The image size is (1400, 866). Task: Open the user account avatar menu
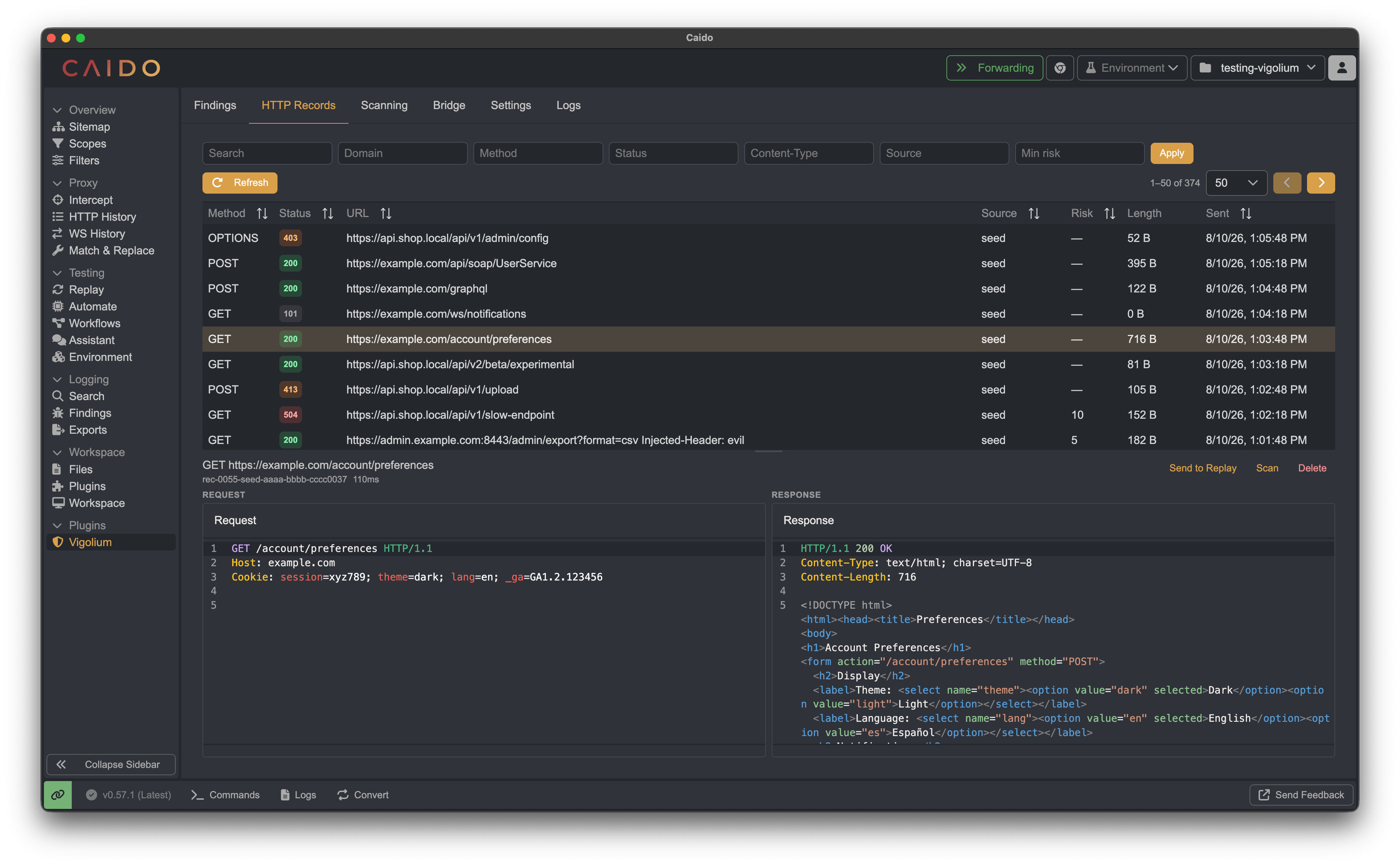(1341, 68)
